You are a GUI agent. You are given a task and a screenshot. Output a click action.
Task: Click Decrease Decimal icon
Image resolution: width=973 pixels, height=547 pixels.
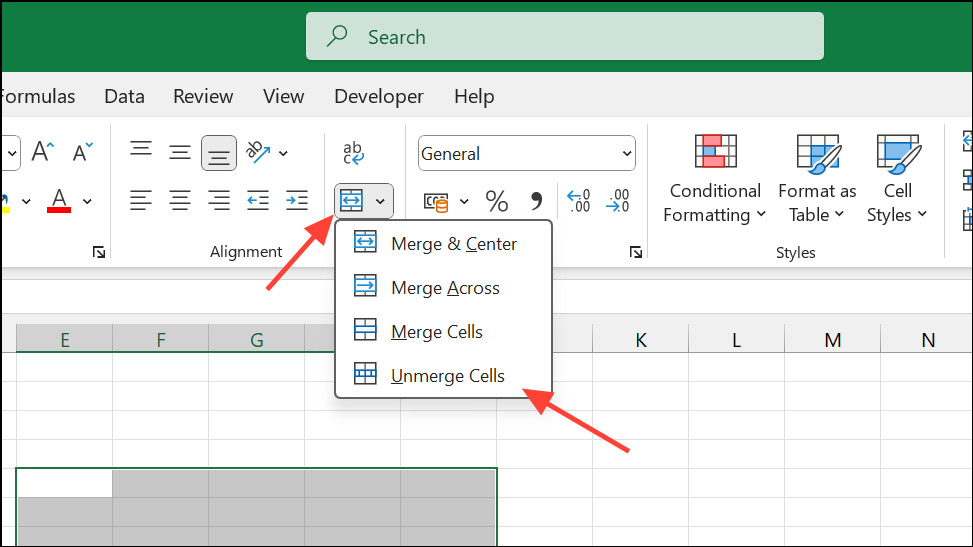[618, 201]
